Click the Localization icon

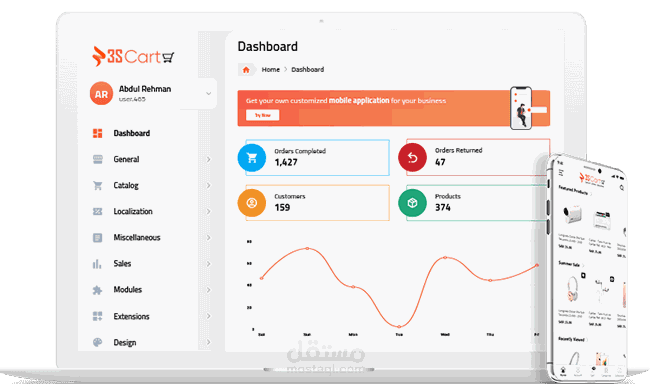click(97, 212)
